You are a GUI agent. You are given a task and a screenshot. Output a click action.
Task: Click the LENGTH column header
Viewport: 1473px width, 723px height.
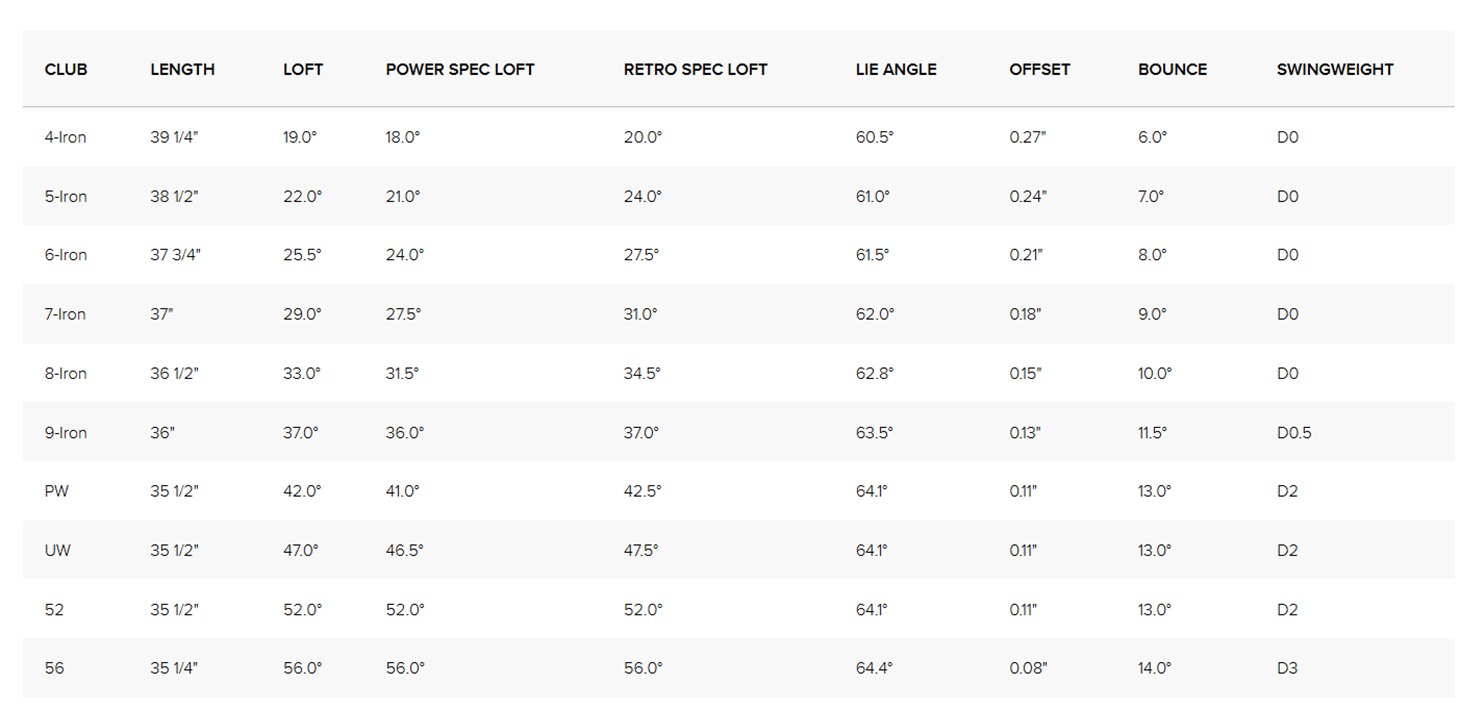tap(182, 70)
